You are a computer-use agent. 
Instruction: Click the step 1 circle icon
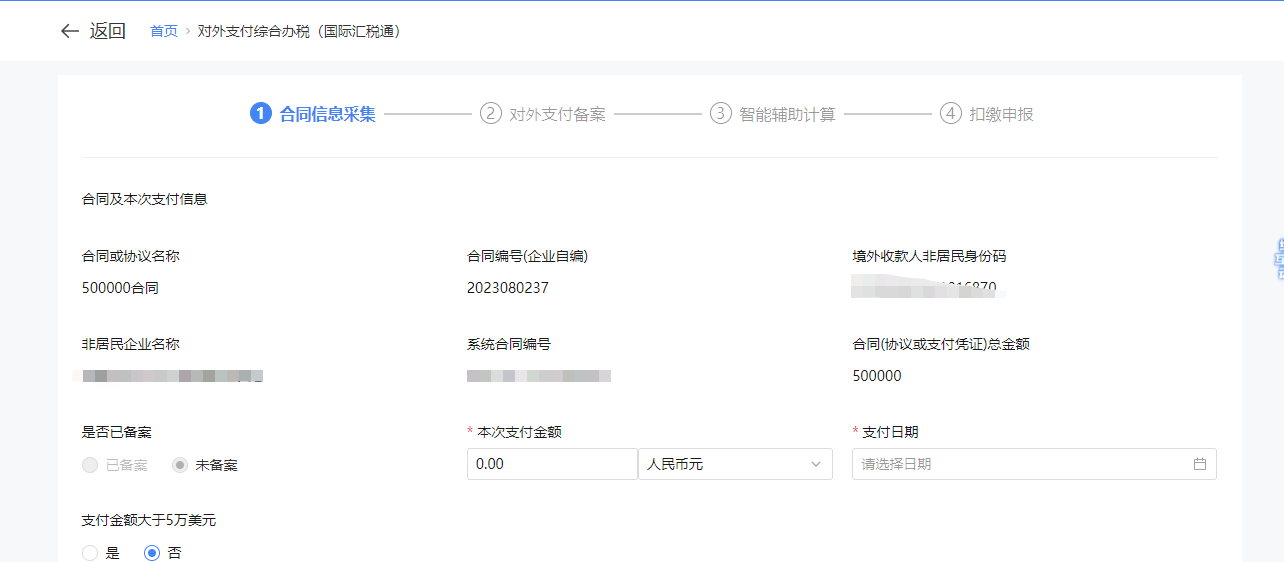260,114
